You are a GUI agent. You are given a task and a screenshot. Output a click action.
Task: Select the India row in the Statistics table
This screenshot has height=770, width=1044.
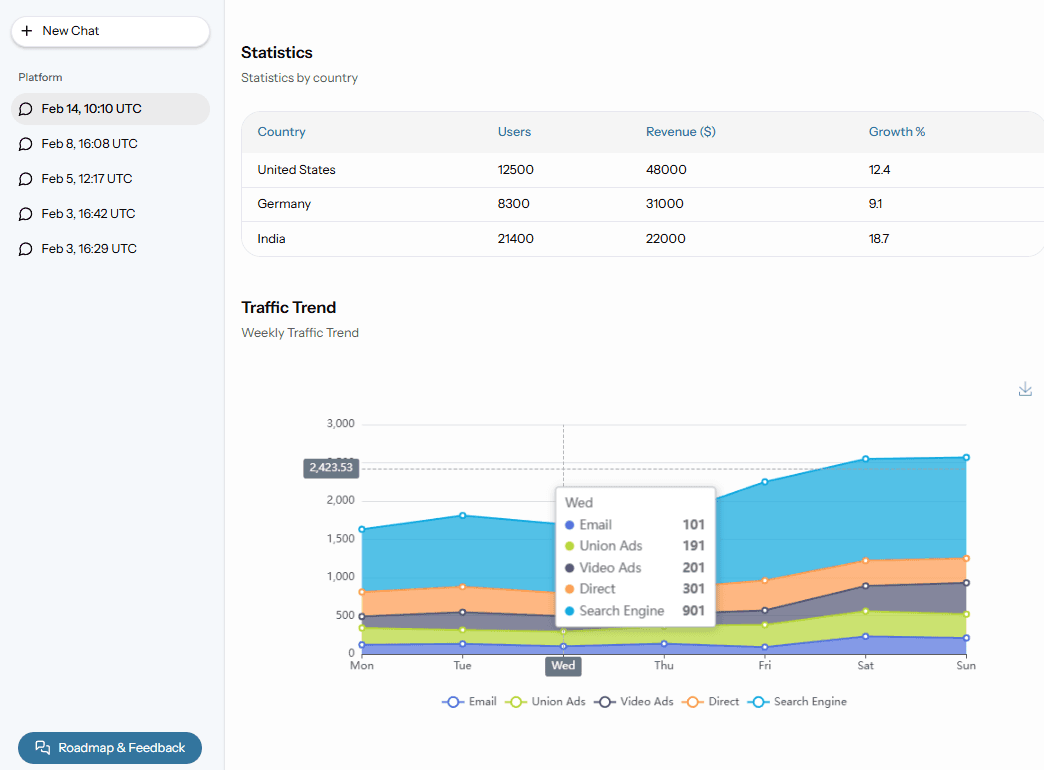click(640, 238)
